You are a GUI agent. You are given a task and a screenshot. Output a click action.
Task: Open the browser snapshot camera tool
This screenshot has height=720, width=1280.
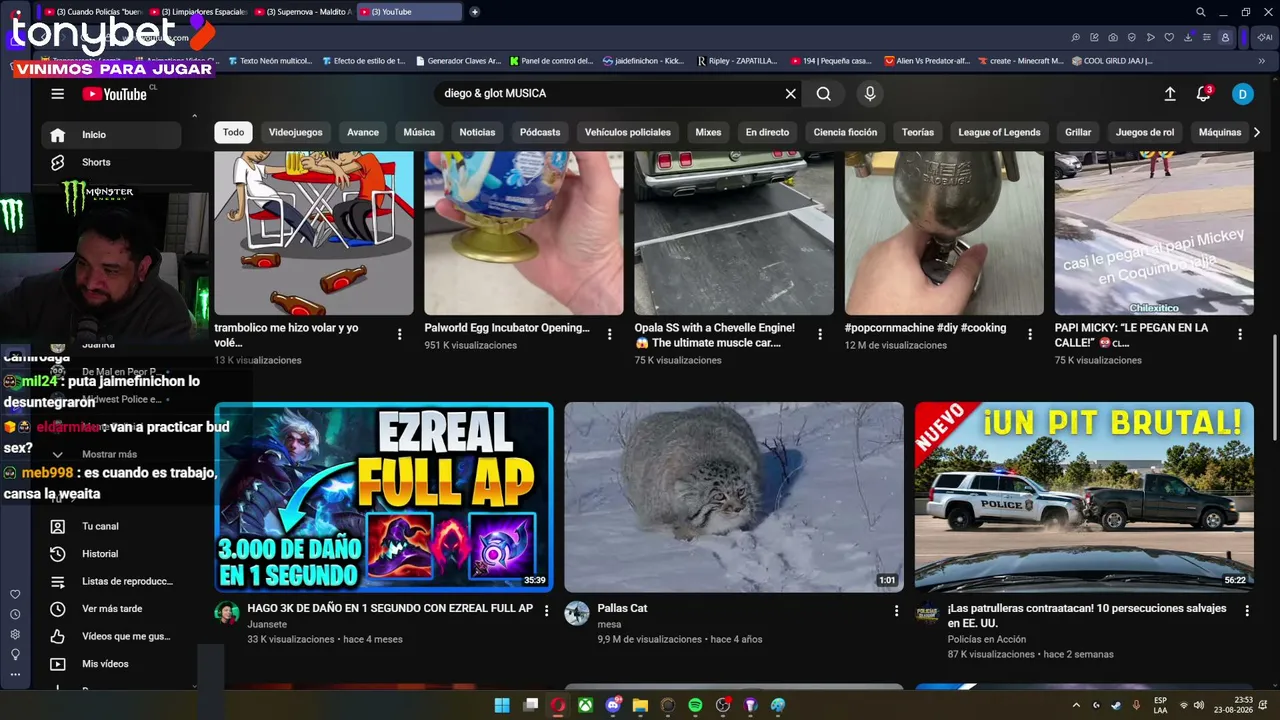coord(1113,37)
